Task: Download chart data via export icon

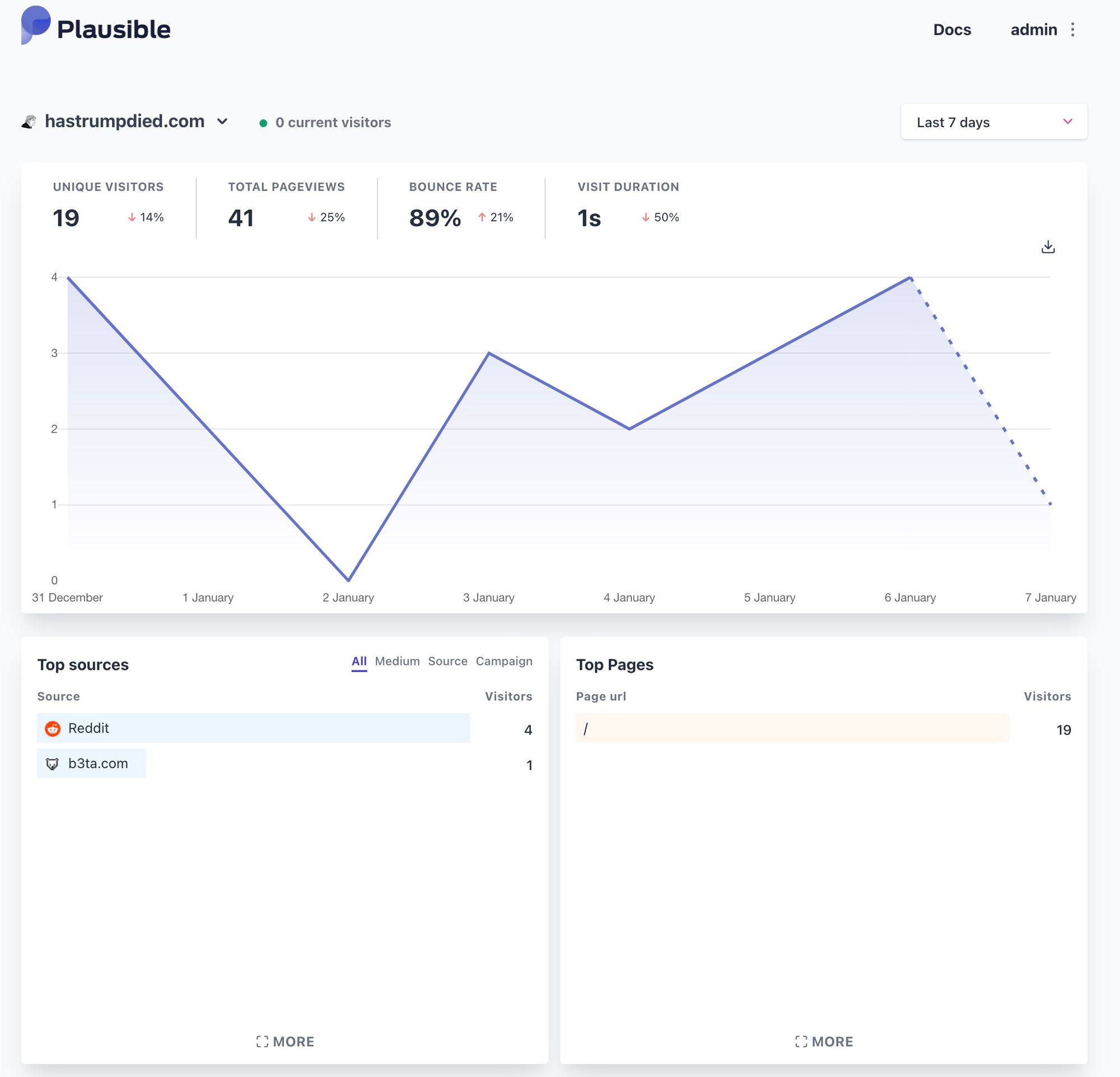Action: (x=1047, y=247)
